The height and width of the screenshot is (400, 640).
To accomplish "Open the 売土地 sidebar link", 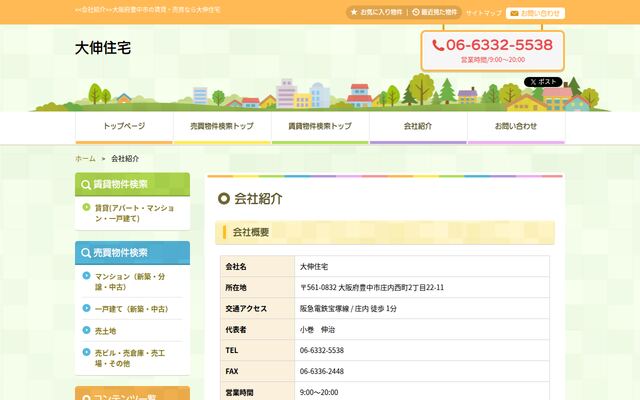I will (x=105, y=331).
